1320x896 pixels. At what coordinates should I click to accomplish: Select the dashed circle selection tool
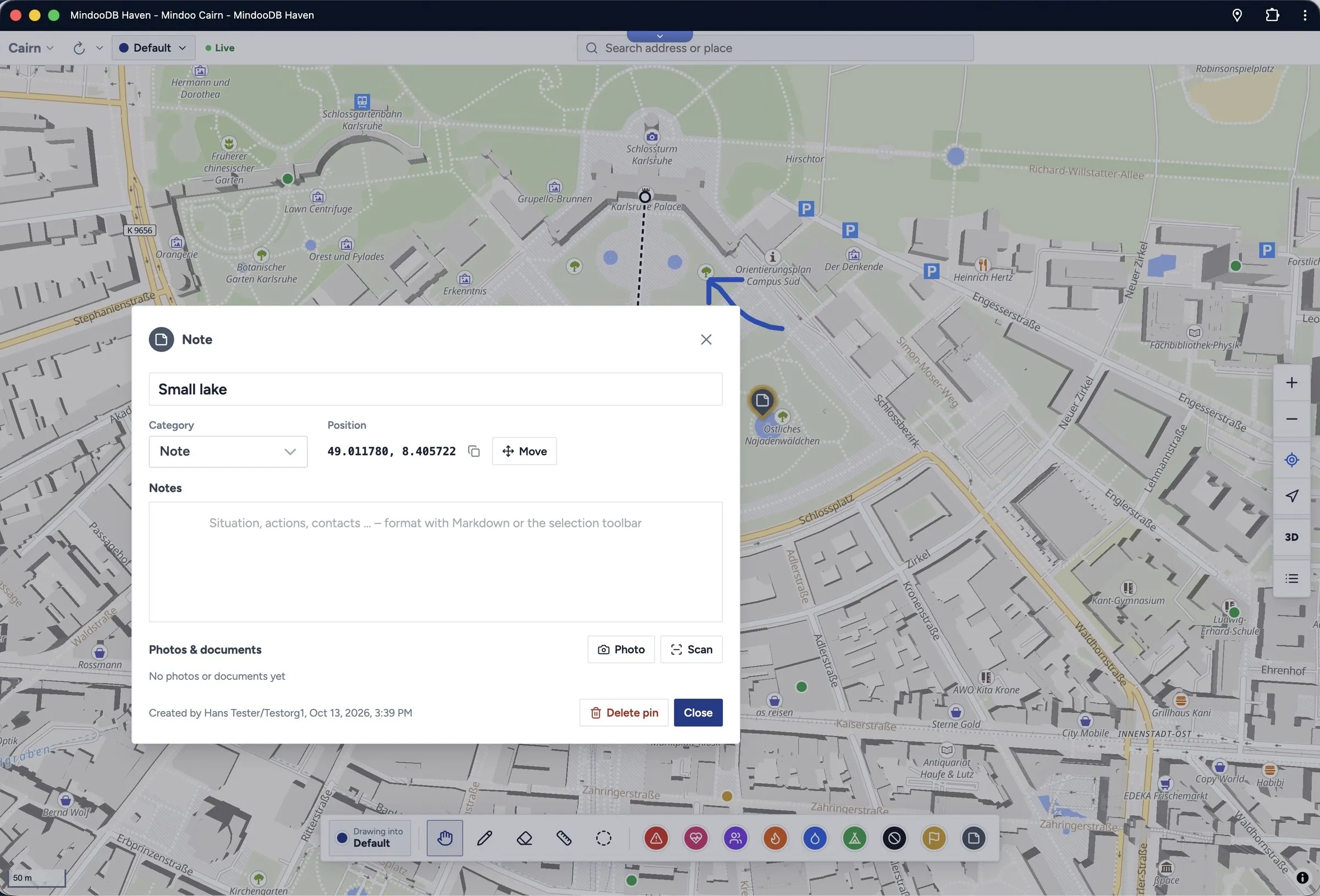604,838
